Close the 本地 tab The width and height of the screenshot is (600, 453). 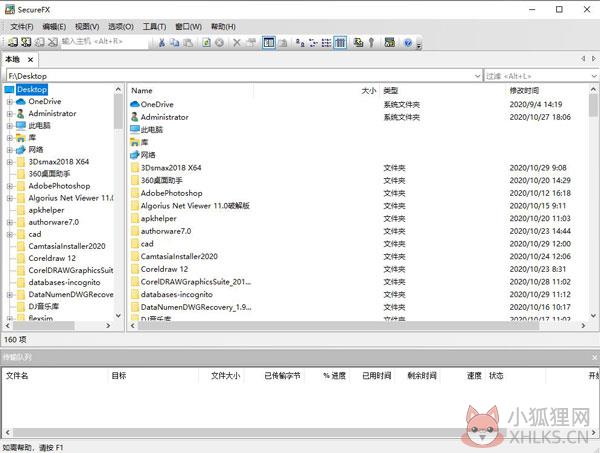pyautogui.click(x=30, y=60)
